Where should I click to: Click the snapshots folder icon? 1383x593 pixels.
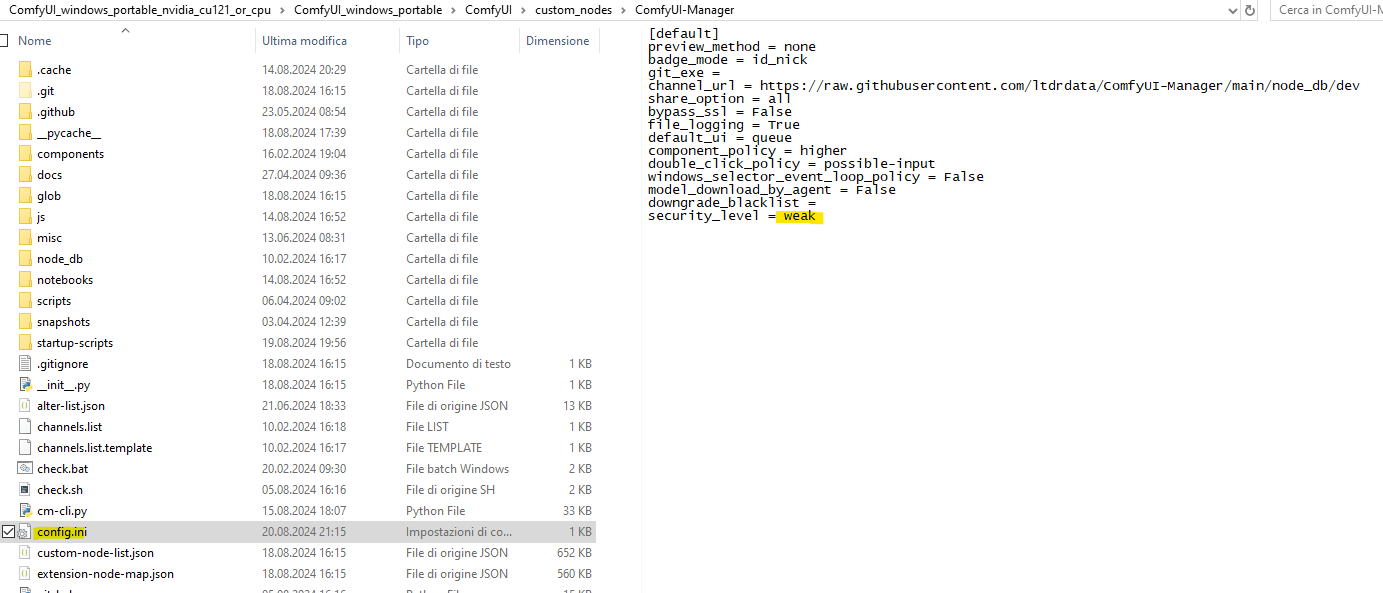point(25,322)
